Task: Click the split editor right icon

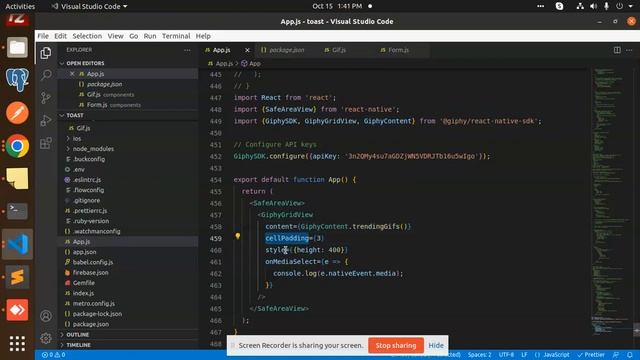Action: click(617, 50)
